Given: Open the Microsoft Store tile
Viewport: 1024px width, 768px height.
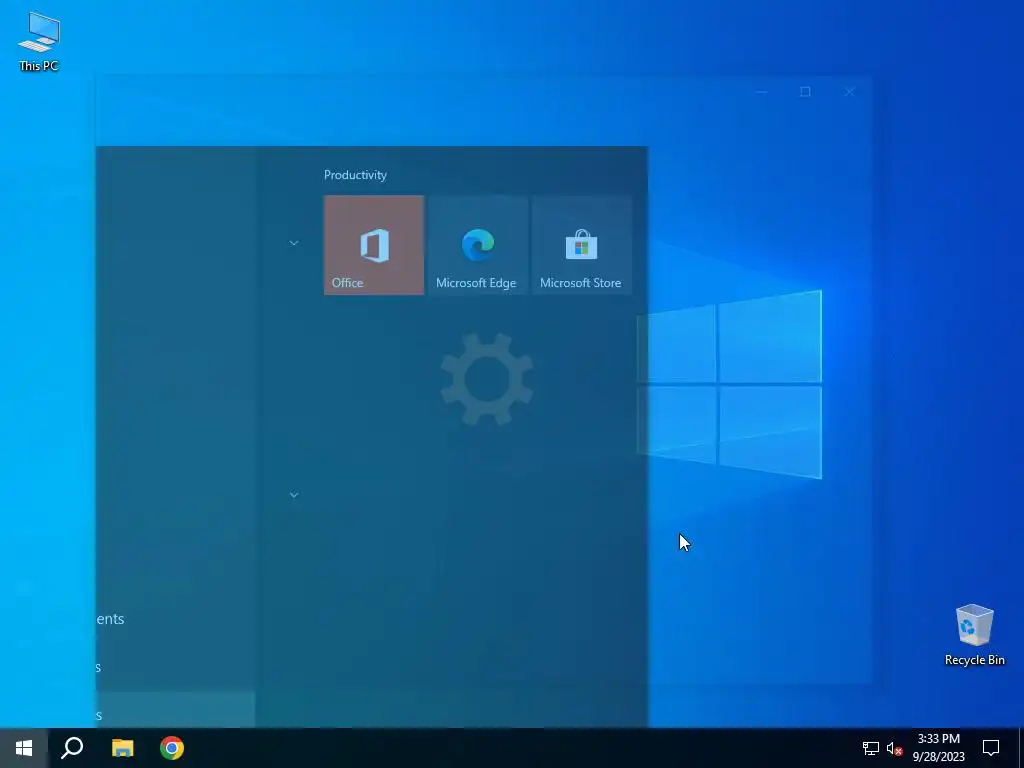Looking at the screenshot, I should 581,245.
